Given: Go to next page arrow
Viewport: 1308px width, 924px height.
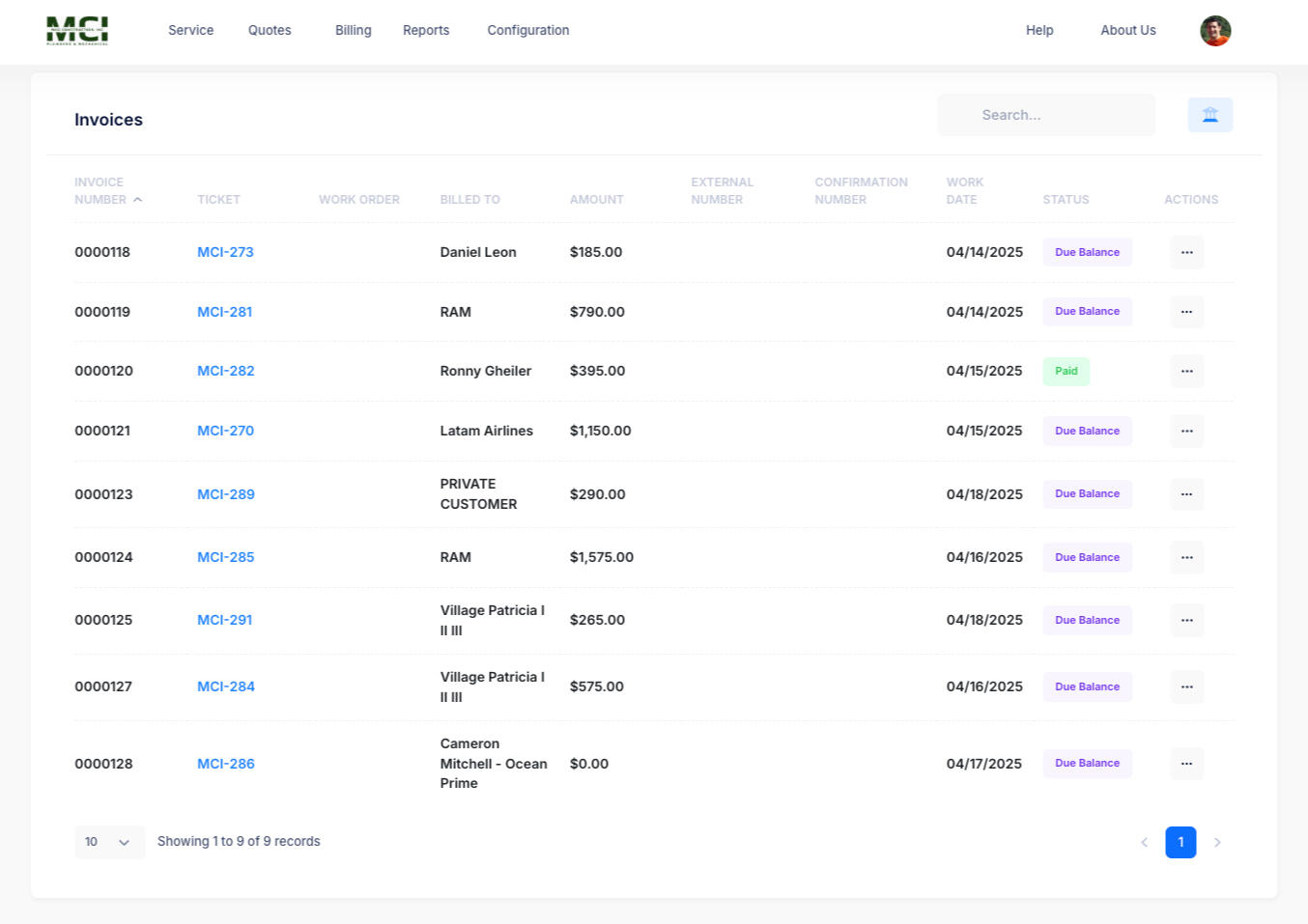Looking at the screenshot, I should [1217, 843].
